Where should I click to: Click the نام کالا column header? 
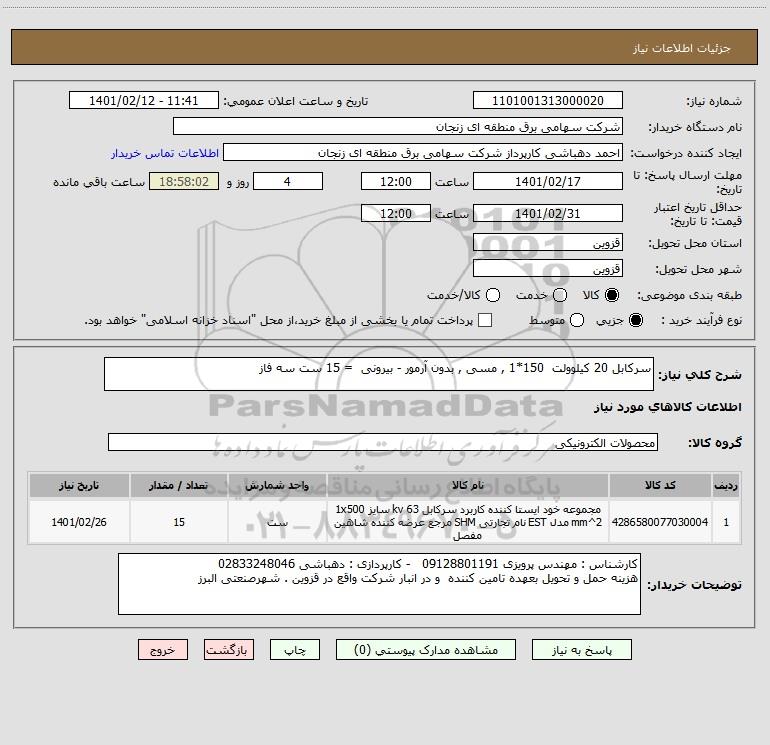468,485
